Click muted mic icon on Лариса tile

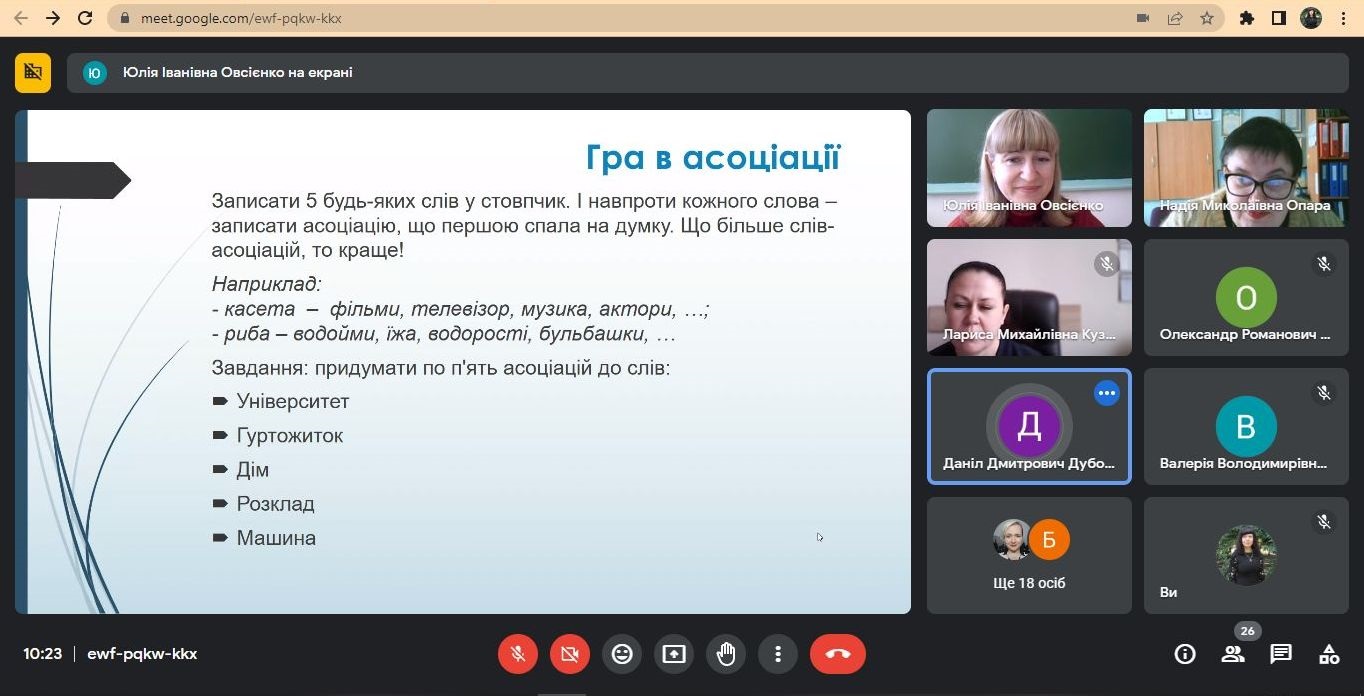[x=1106, y=264]
